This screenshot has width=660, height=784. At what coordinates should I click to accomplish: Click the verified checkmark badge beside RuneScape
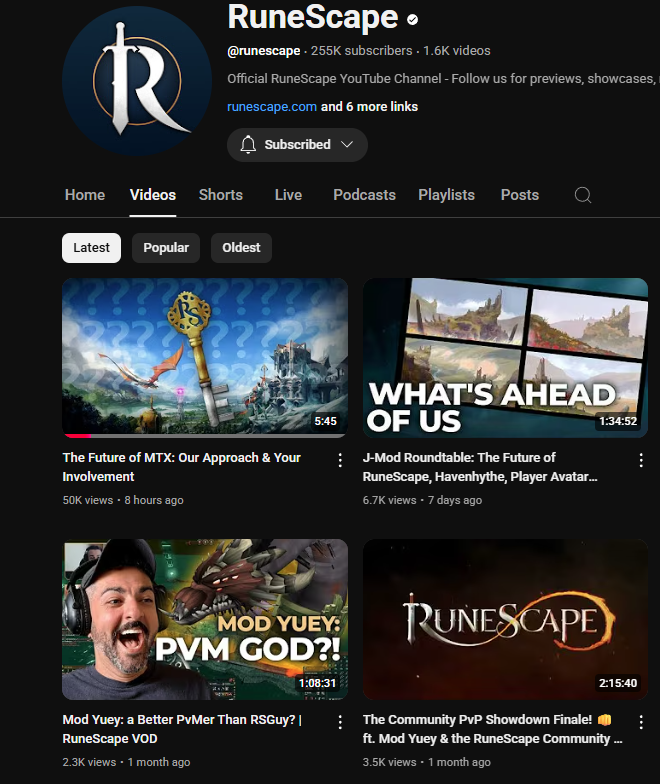[x=412, y=20]
